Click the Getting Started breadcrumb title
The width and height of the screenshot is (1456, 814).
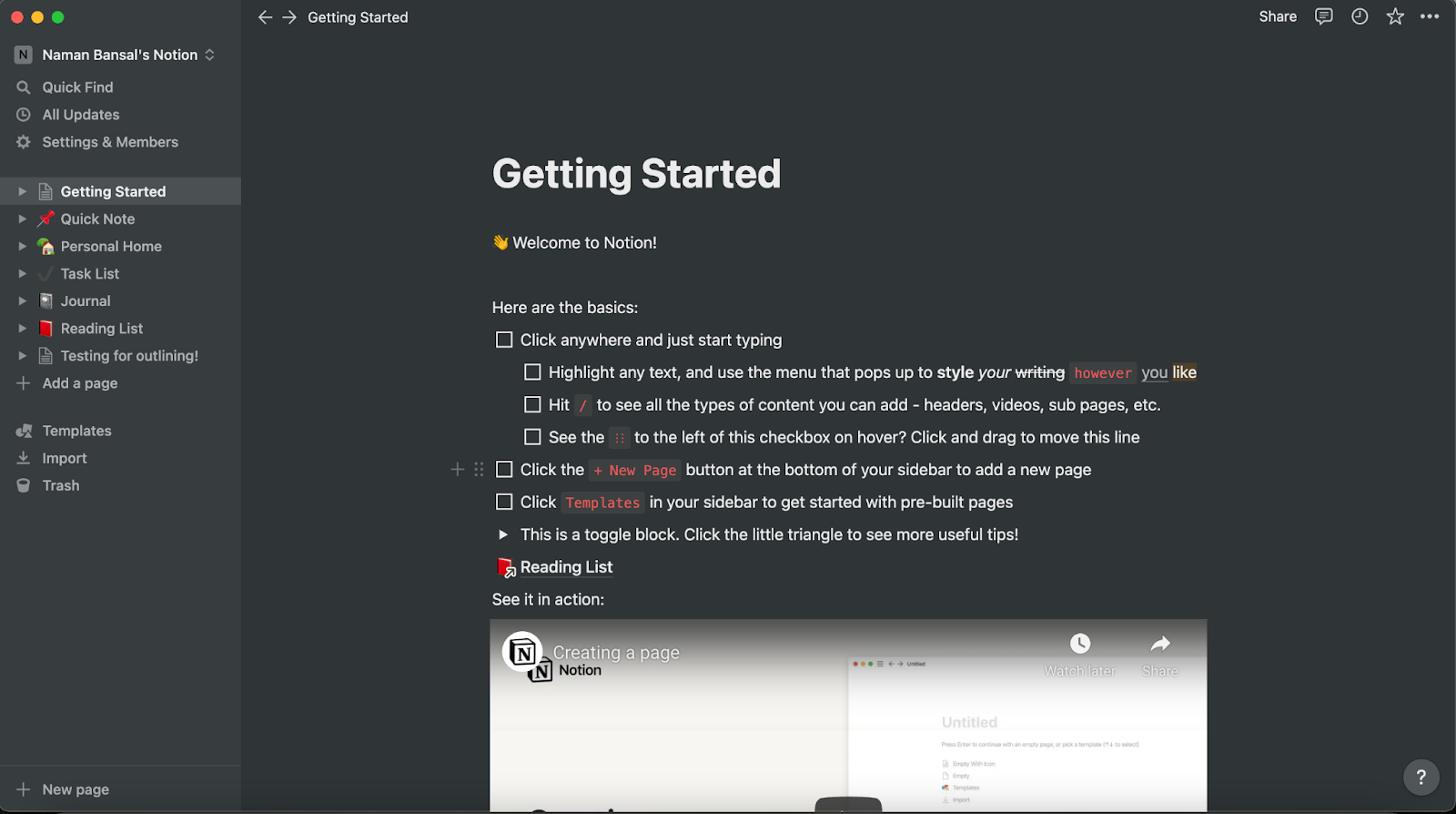pos(358,17)
